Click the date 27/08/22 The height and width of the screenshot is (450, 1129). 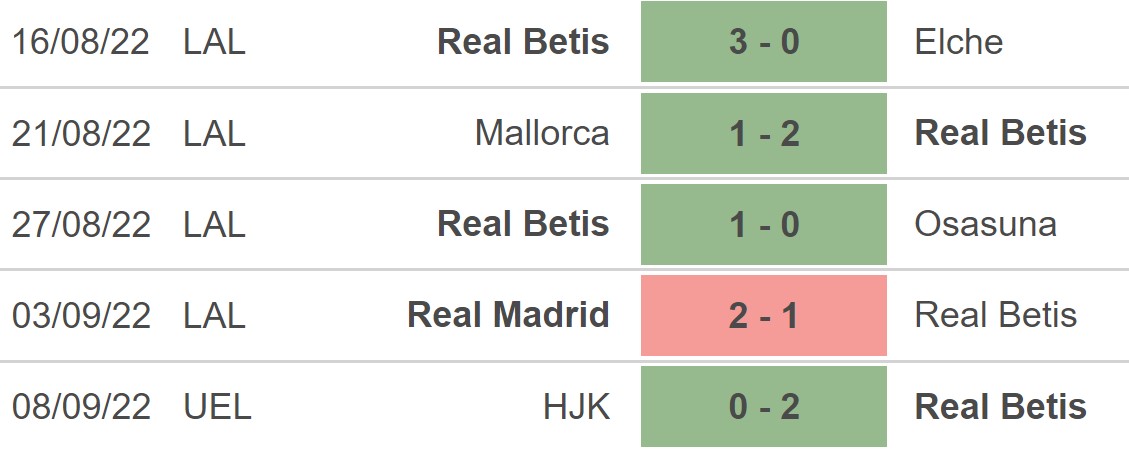pos(81,224)
